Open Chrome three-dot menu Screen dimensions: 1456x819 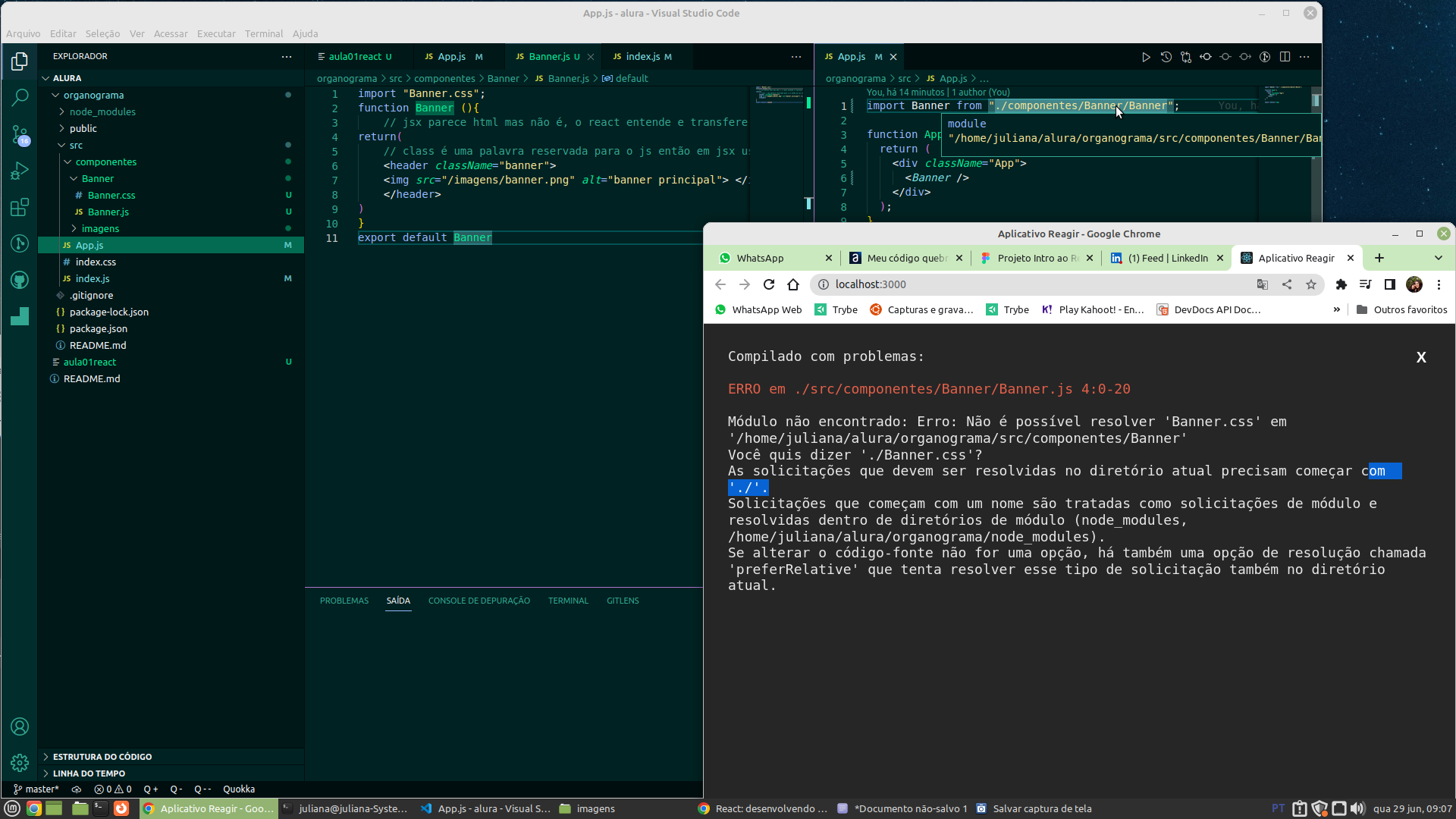click(x=1439, y=284)
